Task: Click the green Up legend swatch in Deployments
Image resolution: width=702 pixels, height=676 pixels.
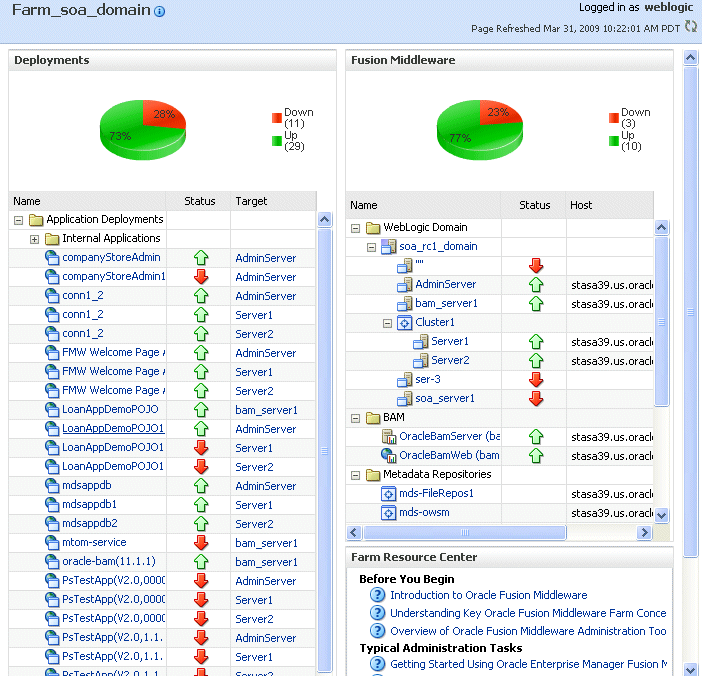Action: (x=277, y=141)
